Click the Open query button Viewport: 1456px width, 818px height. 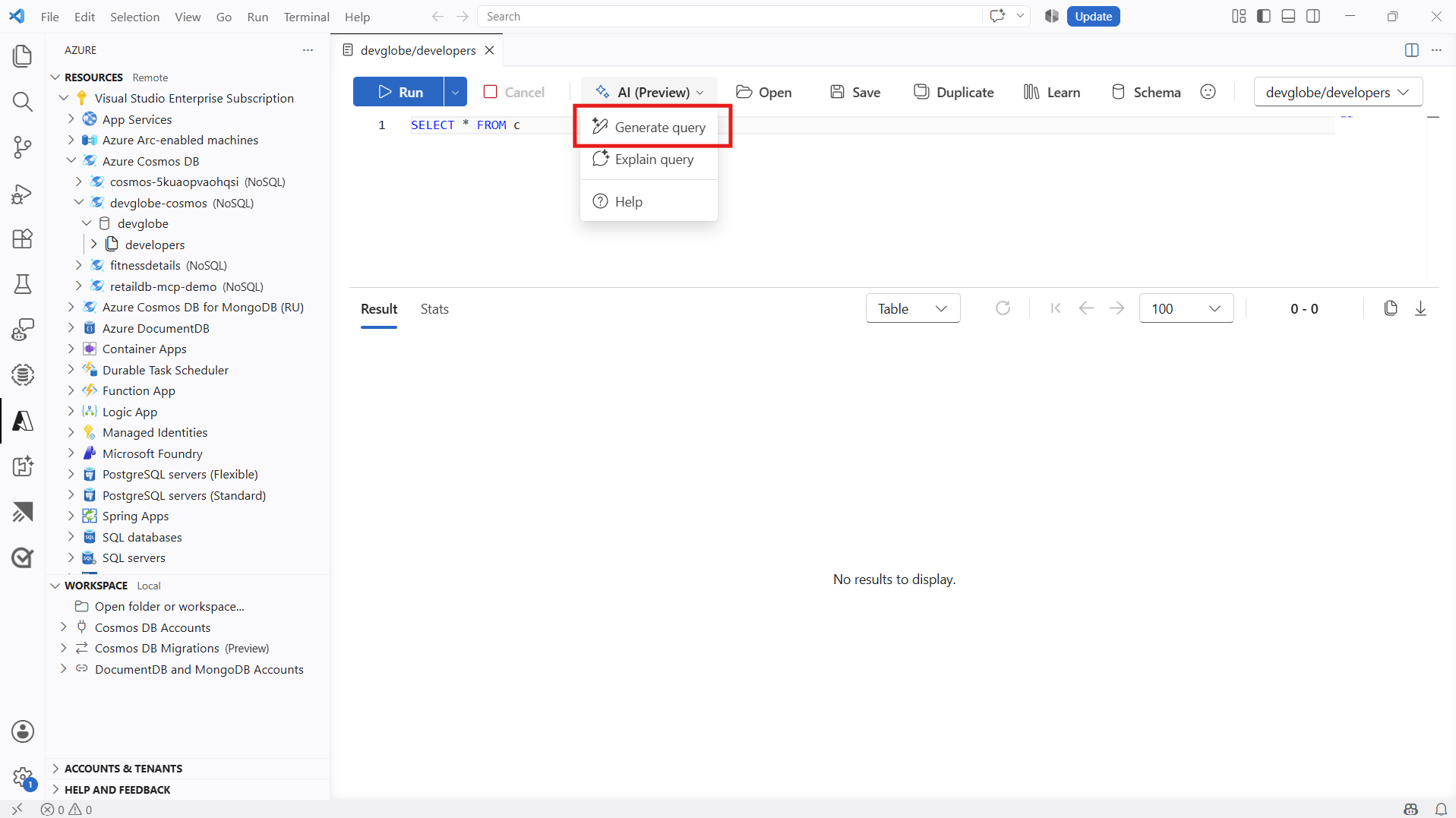point(764,92)
